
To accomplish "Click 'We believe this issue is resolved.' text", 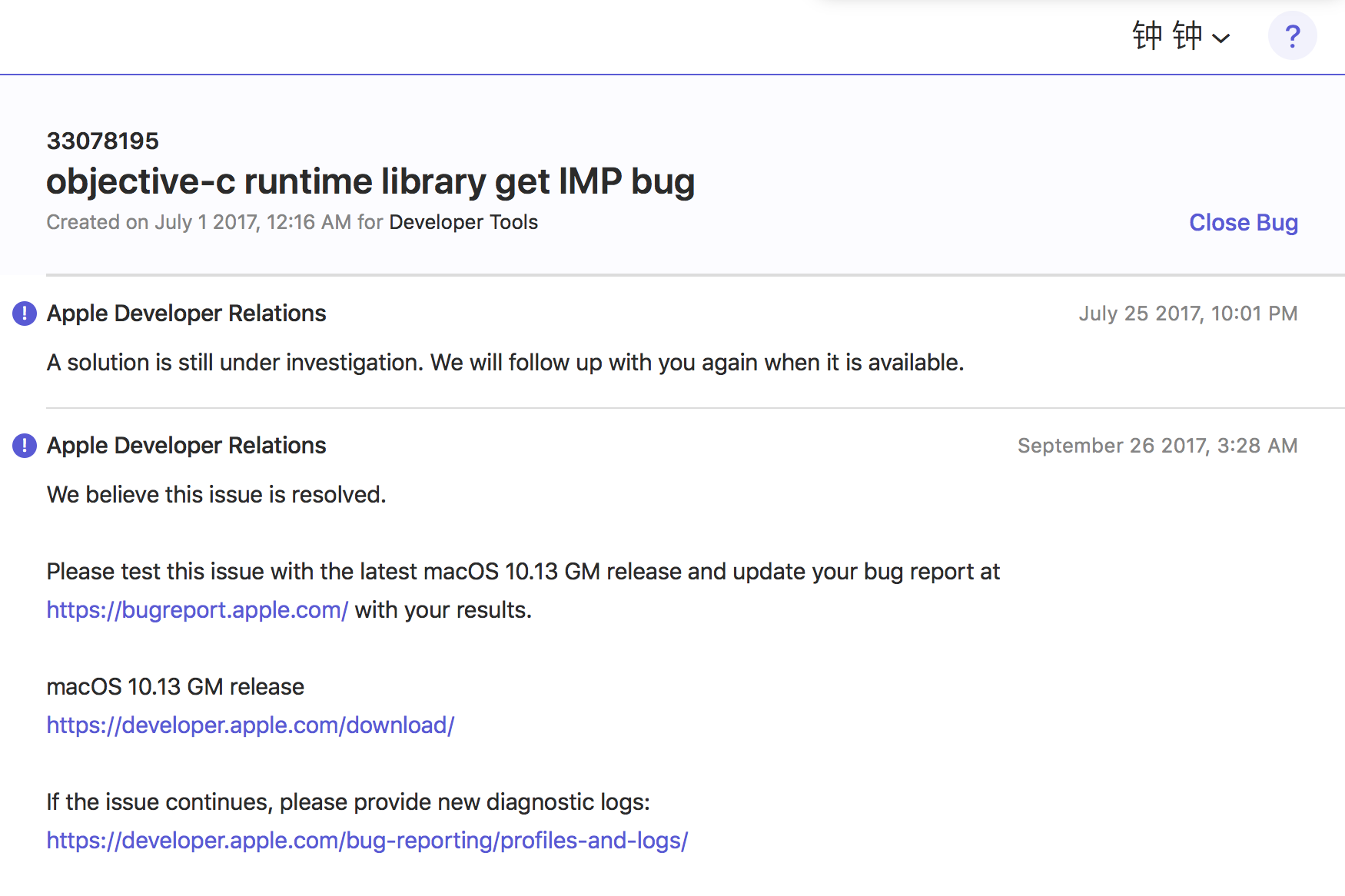I will [x=217, y=494].
